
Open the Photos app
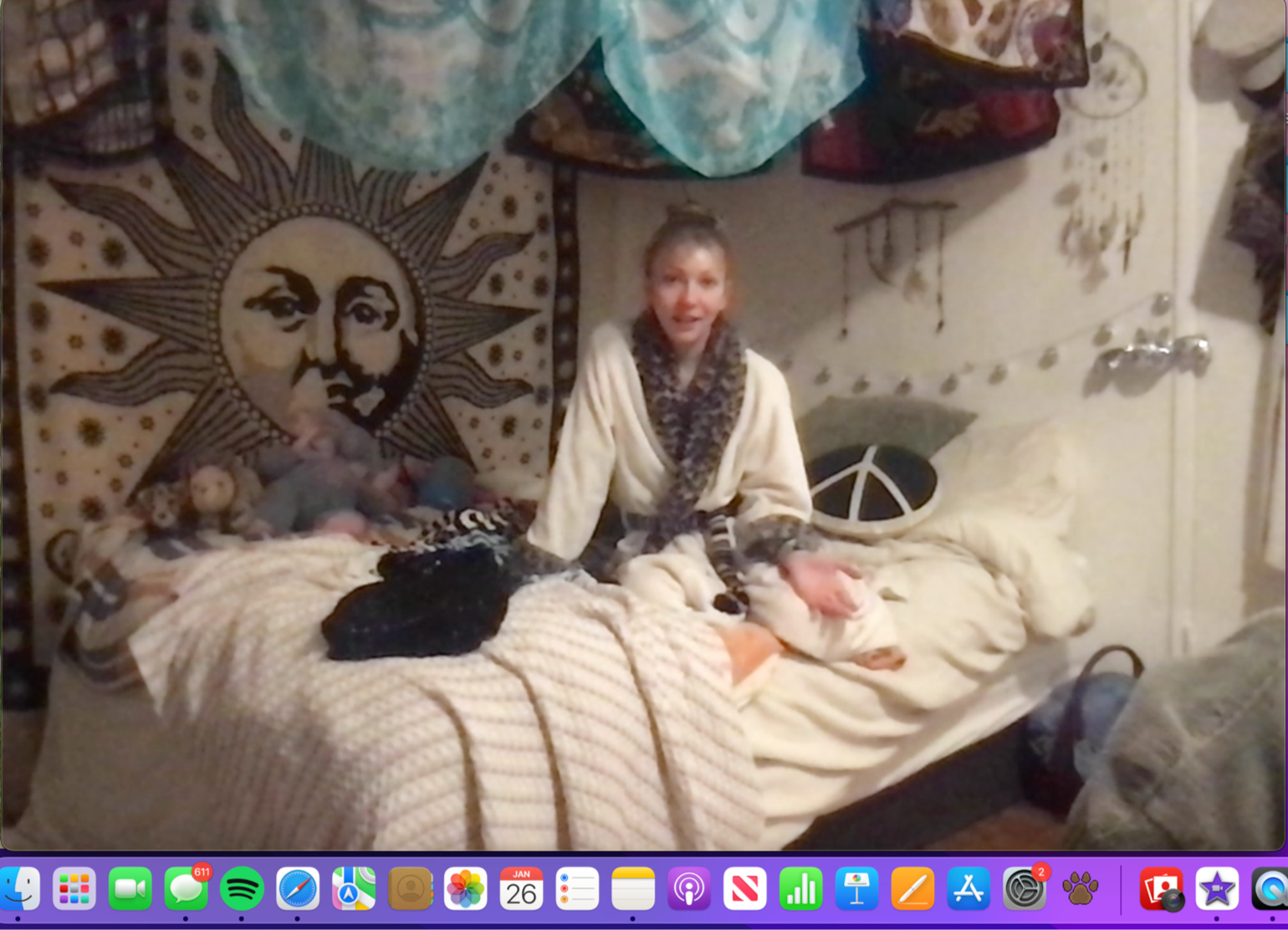(x=465, y=888)
